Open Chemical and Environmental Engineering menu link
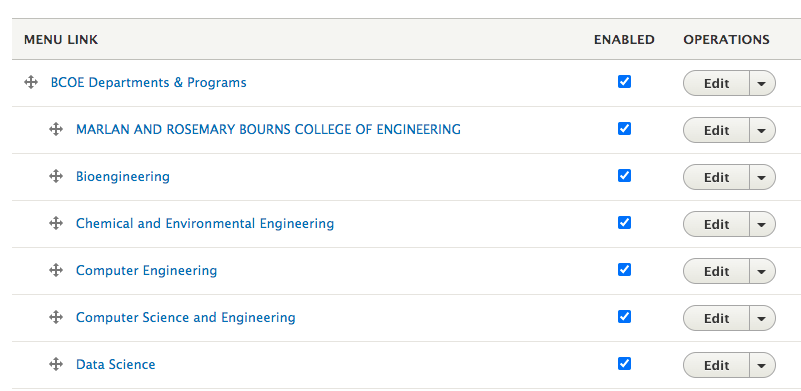Screen dimensions: 801x391 click(205, 223)
